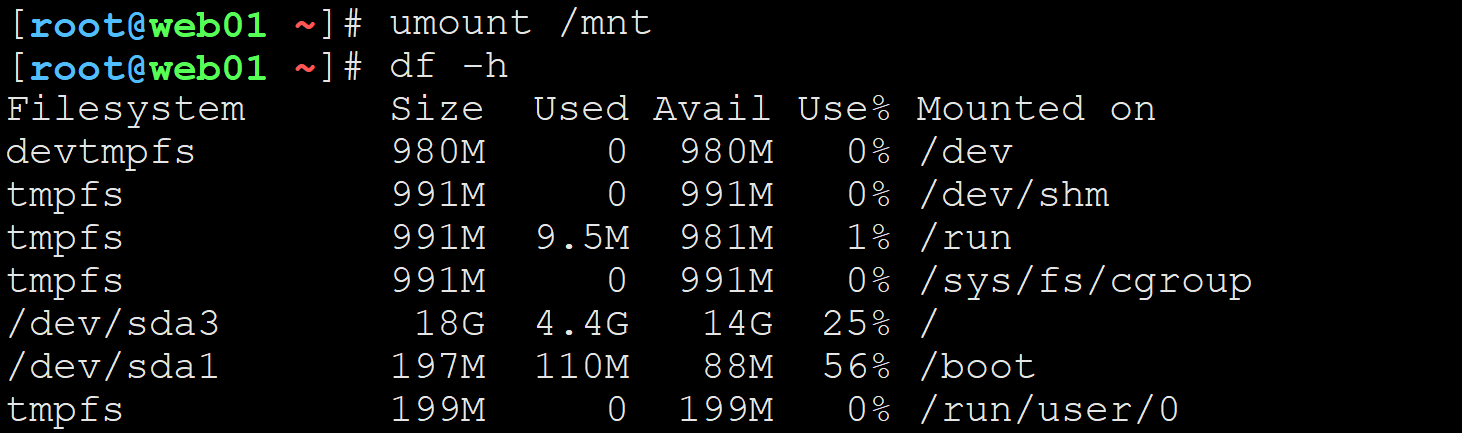Click the root@web01 prompt on first line

tap(149, 24)
